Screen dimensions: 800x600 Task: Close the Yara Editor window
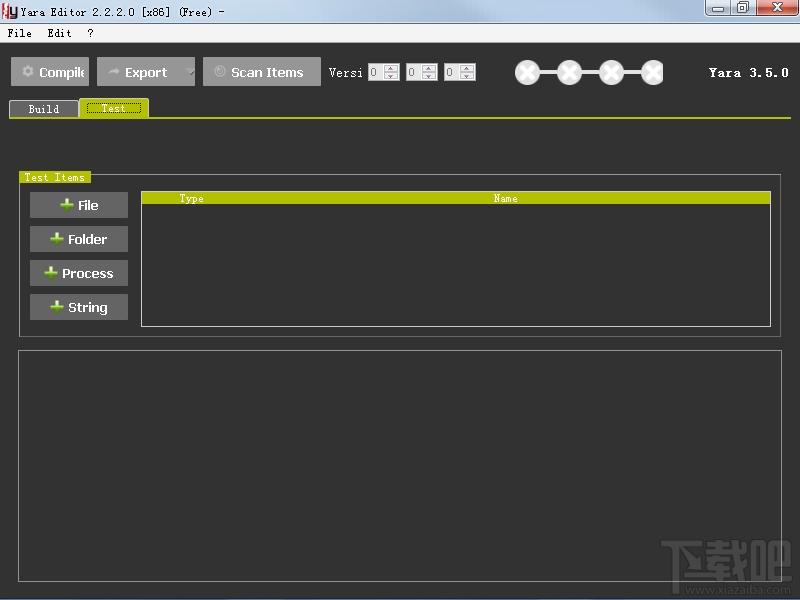coord(777,8)
